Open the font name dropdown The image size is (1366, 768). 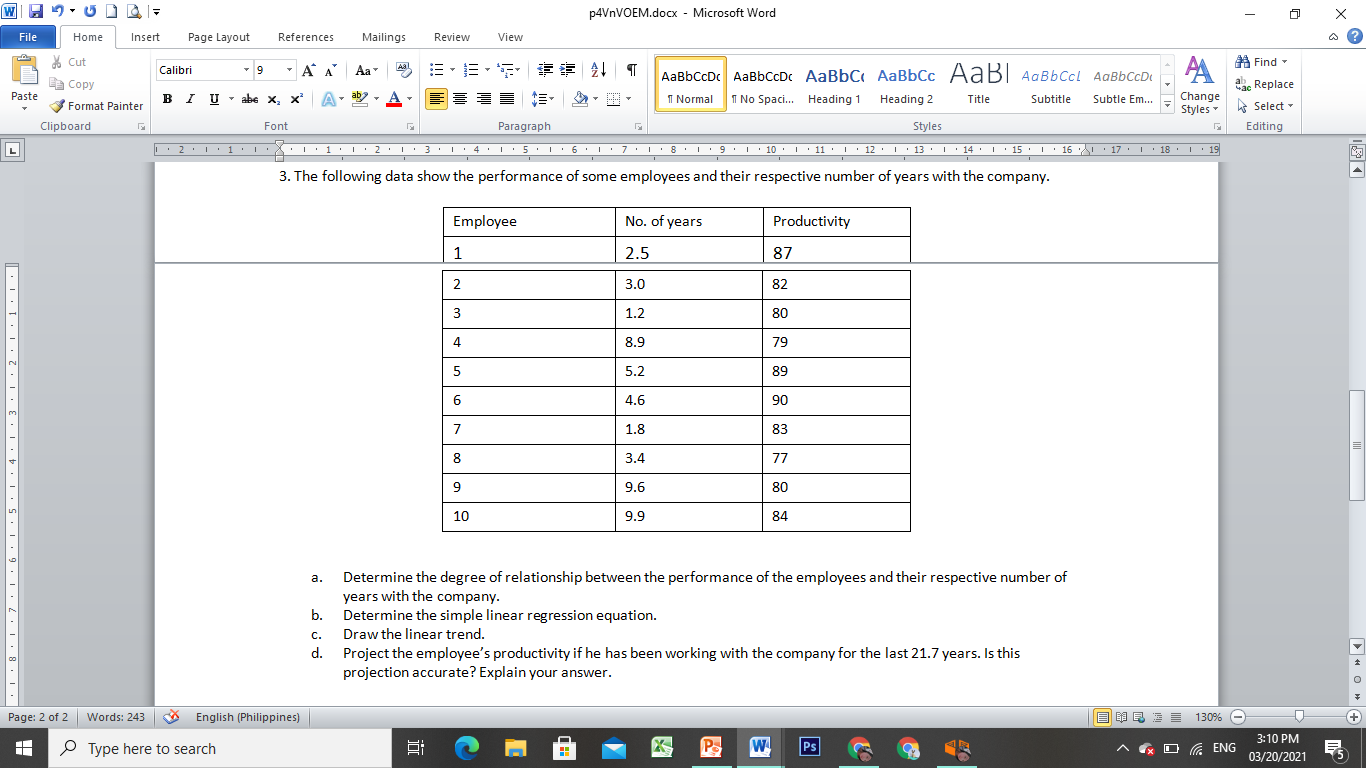tap(246, 70)
